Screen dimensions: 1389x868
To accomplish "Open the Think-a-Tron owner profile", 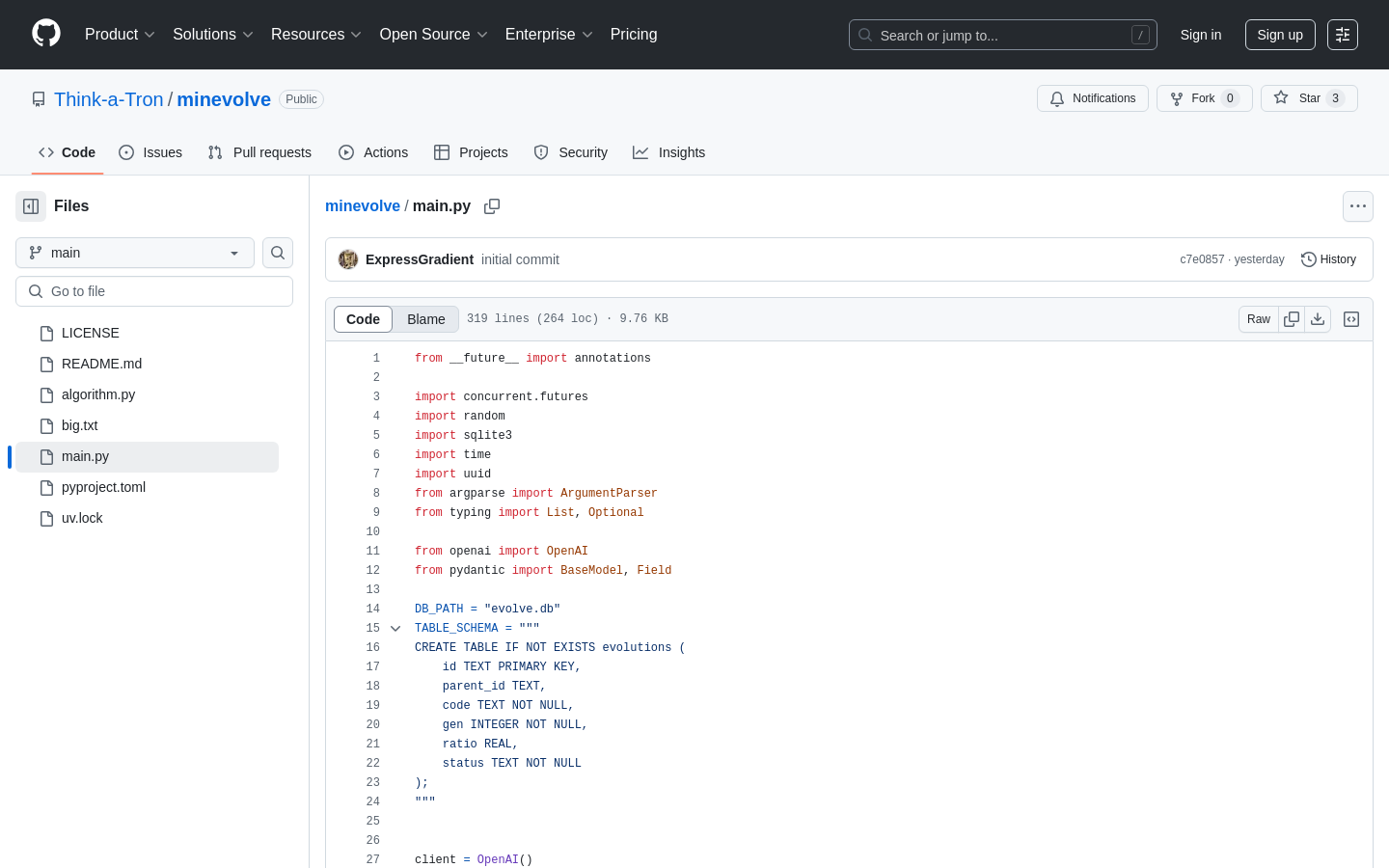I will click(x=109, y=99).
